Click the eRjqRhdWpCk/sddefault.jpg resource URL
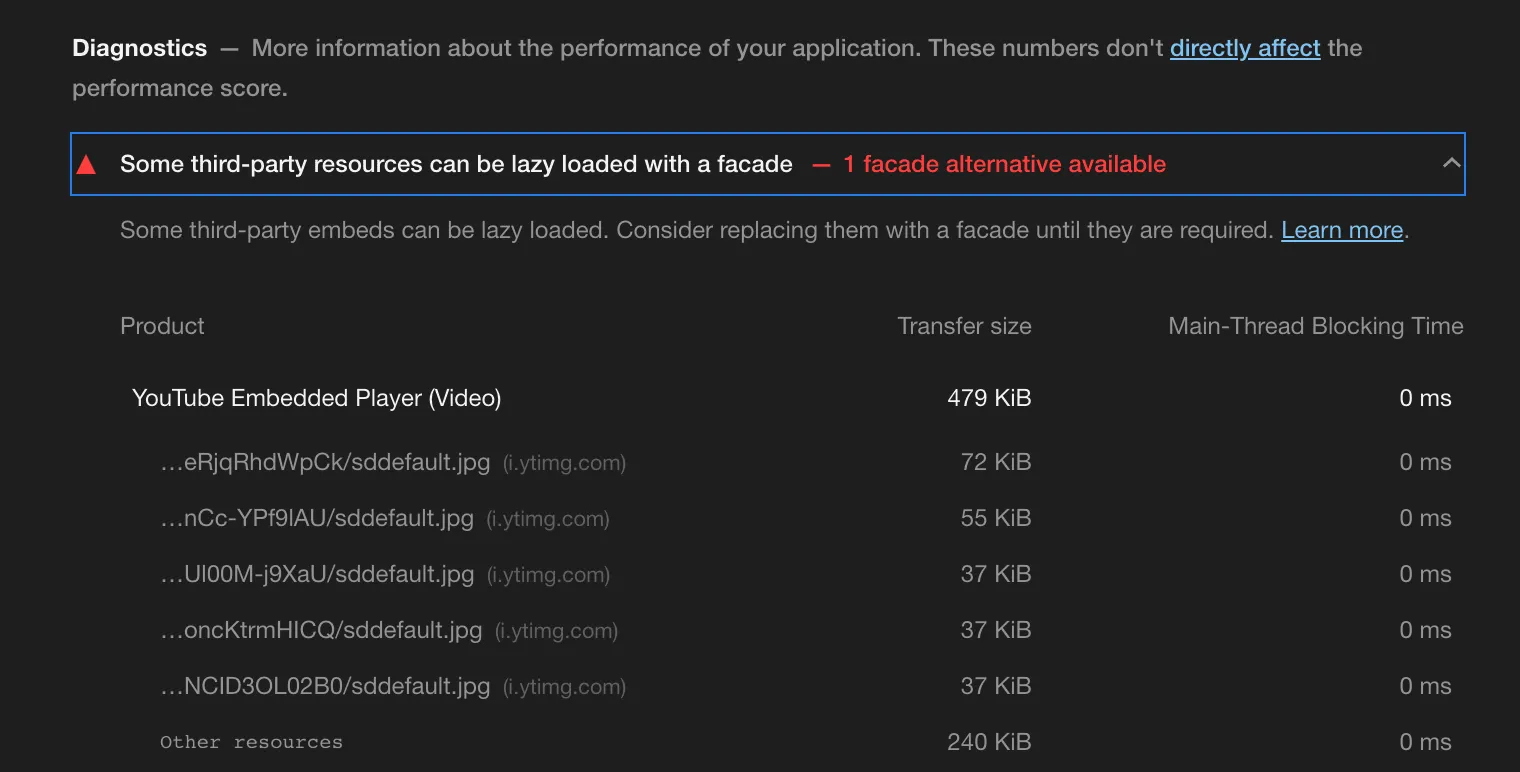This screenshot has height=772, width=1520. point(325,462)
